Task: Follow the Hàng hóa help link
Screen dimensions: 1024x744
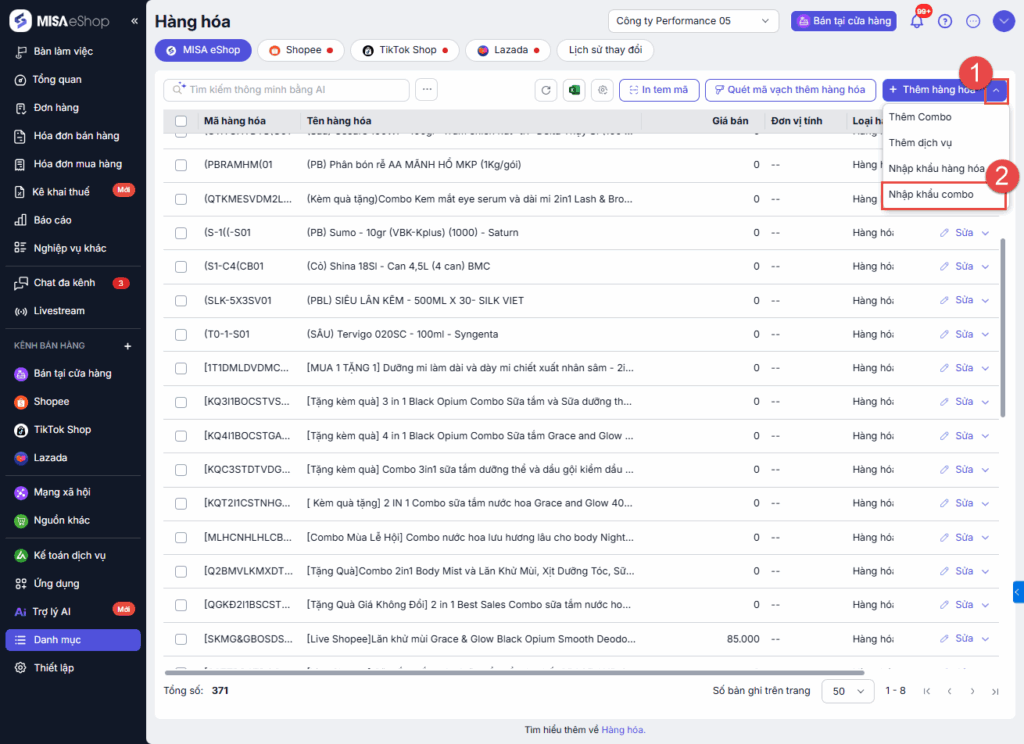Action: 622,730
